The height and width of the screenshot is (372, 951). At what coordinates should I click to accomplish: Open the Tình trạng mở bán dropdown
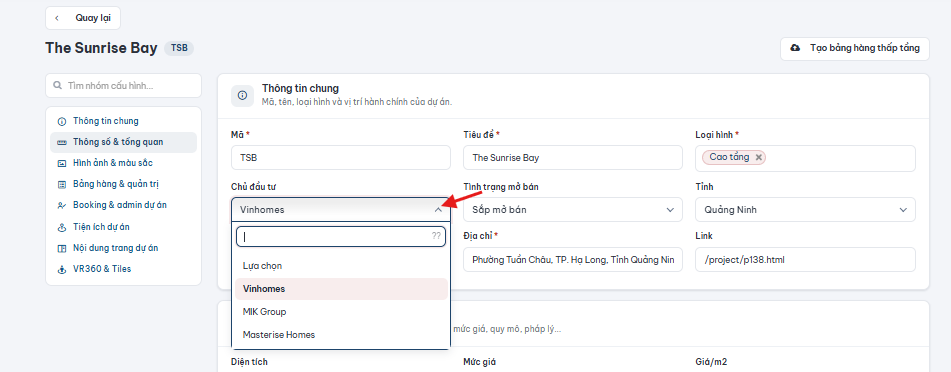(572, 209)
